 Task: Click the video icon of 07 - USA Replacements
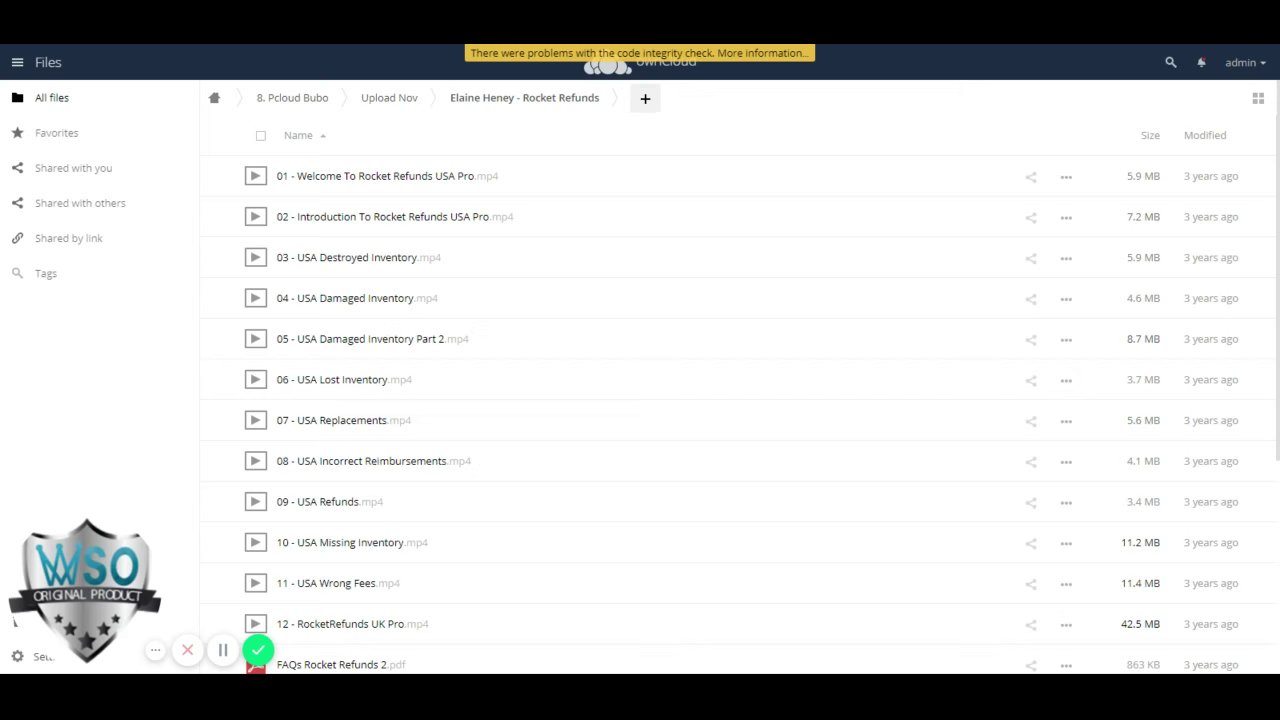click(x=255, y=420)
